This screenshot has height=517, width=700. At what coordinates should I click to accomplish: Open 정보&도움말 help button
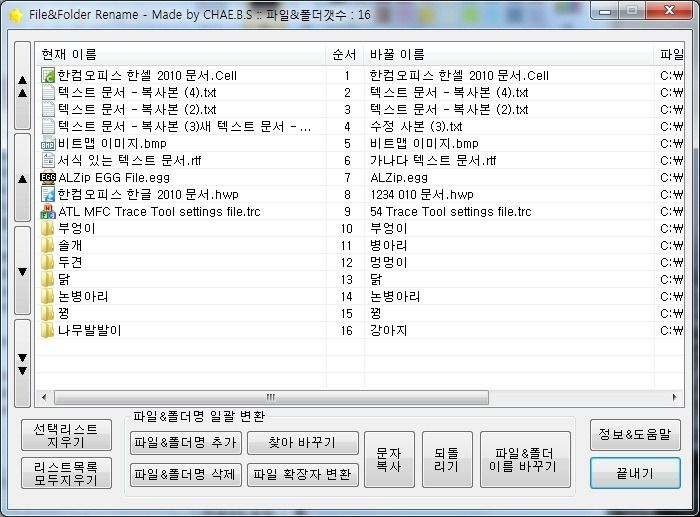[x=635, y=434]
